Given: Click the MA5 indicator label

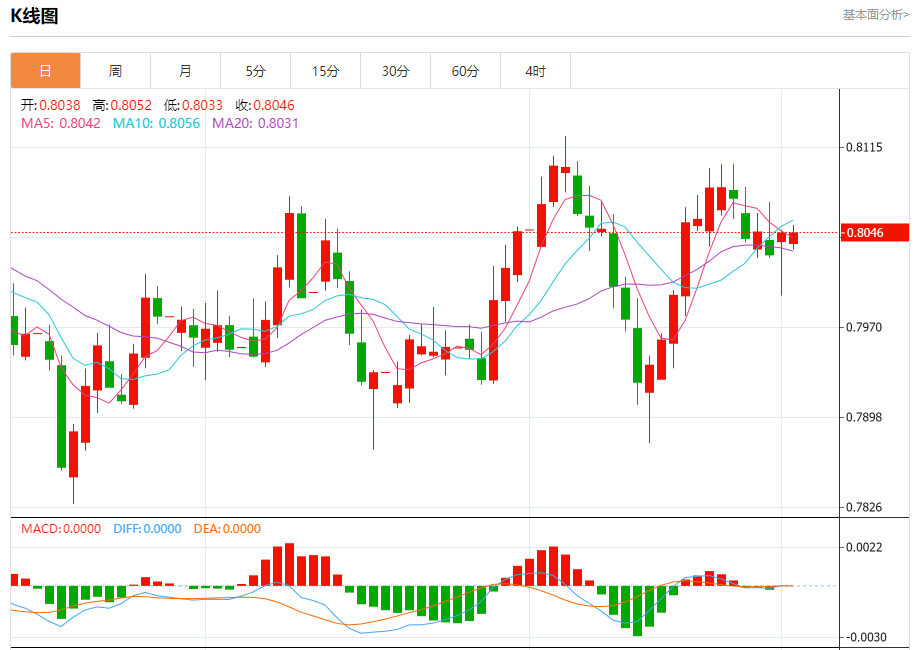Looking at the screenshot, I should (x=61, y=123).
